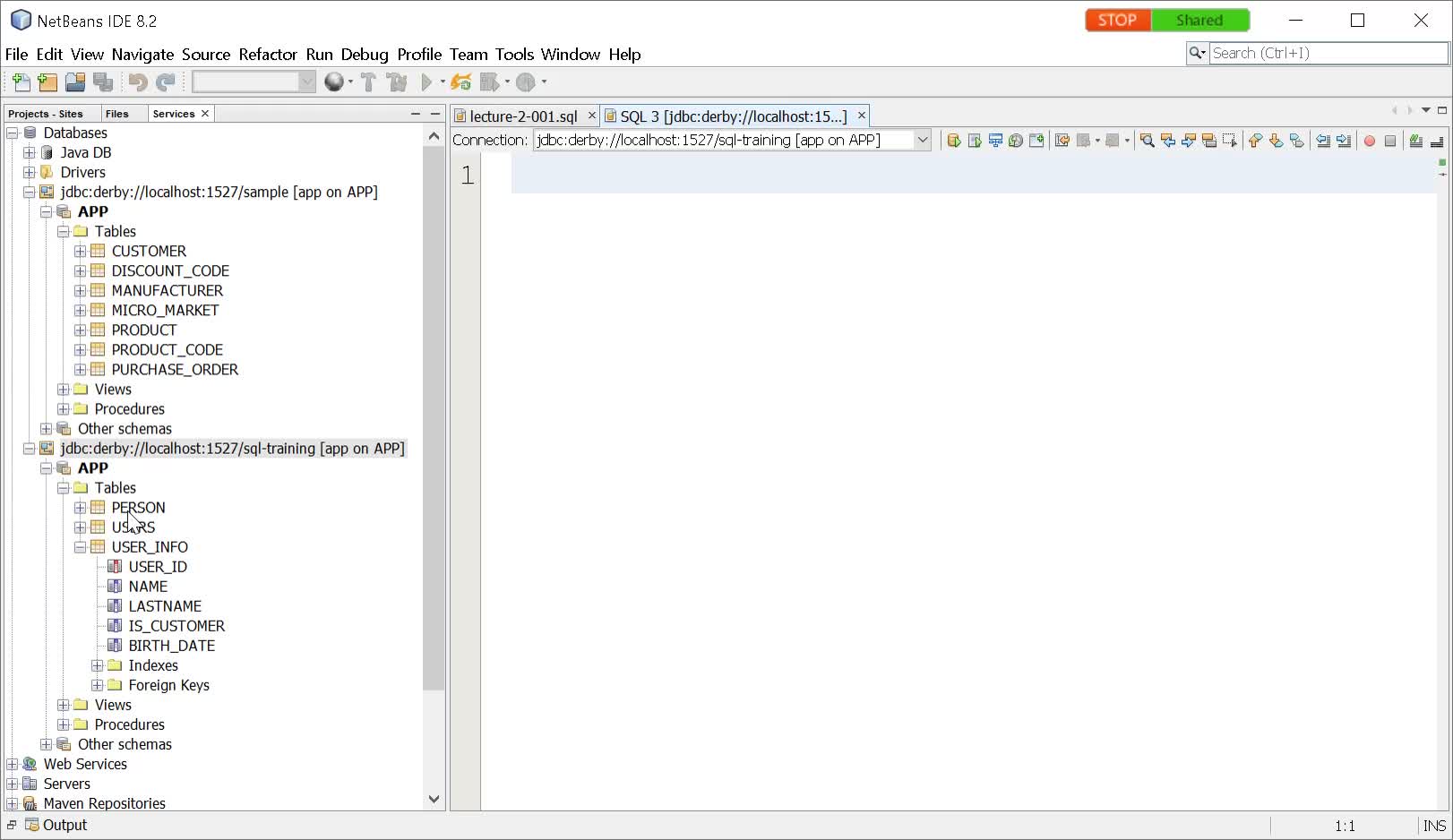Expand the CUSTOMER table node
Screen dimensions: 1453x840
(81, 251)
